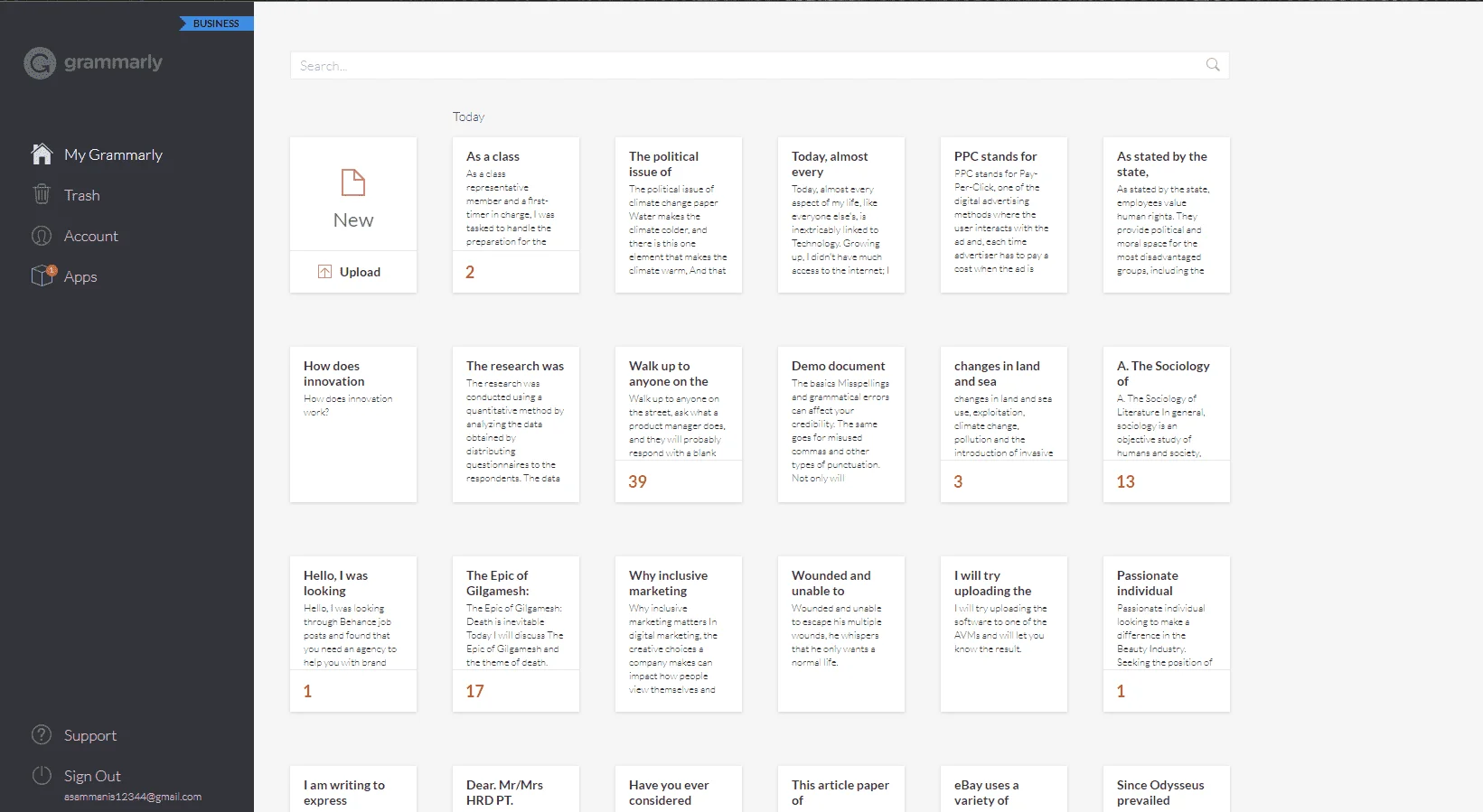Open 'PPC stands for' document

[x=1004, y=215]
